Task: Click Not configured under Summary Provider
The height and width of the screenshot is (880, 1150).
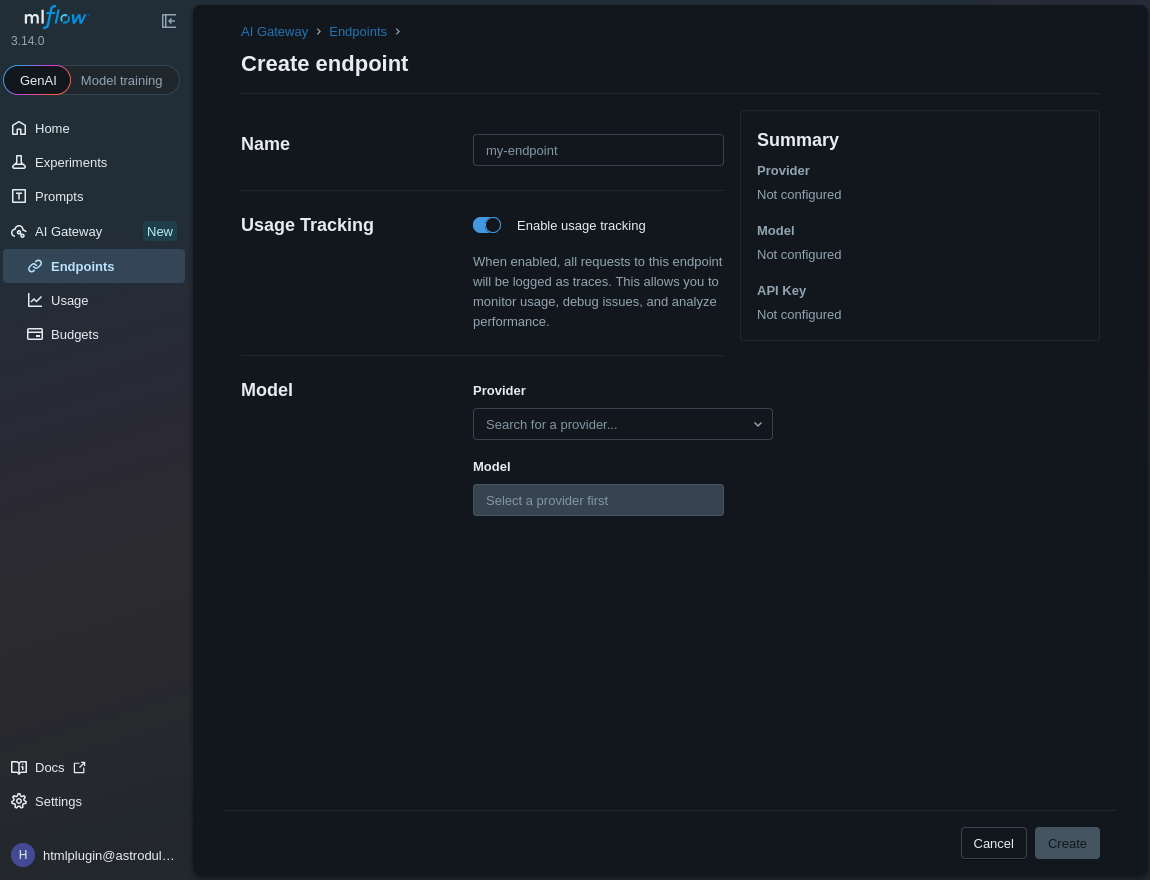Action: [799, 194]
